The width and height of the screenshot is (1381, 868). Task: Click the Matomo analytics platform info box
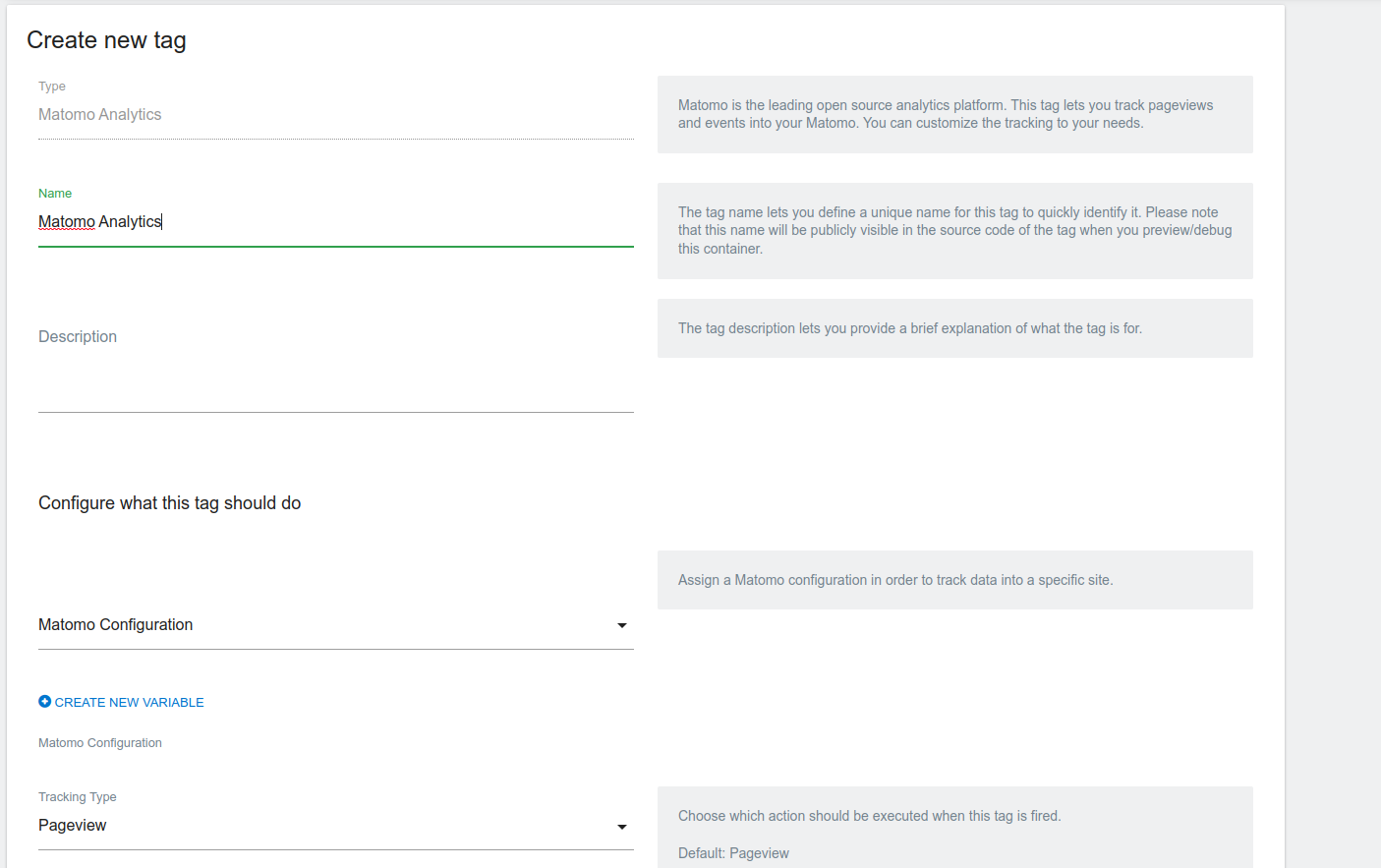click(x=954, y=114)
